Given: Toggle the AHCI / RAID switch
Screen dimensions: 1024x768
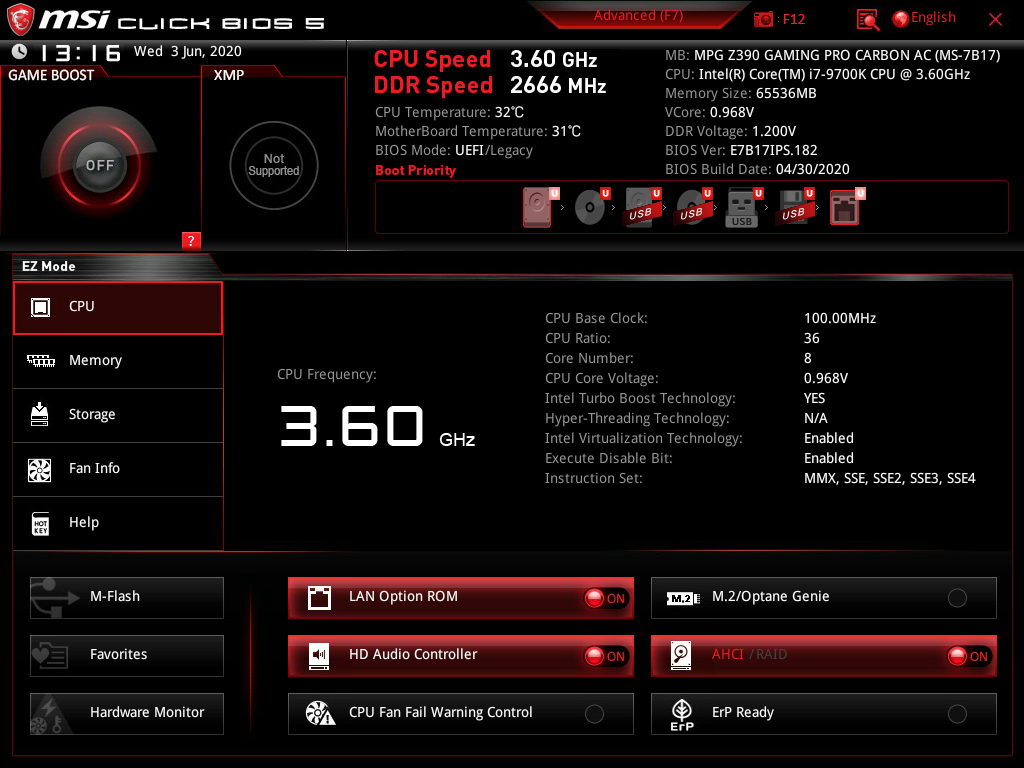Looking at the screenshot, I should (x=969, y=656).
